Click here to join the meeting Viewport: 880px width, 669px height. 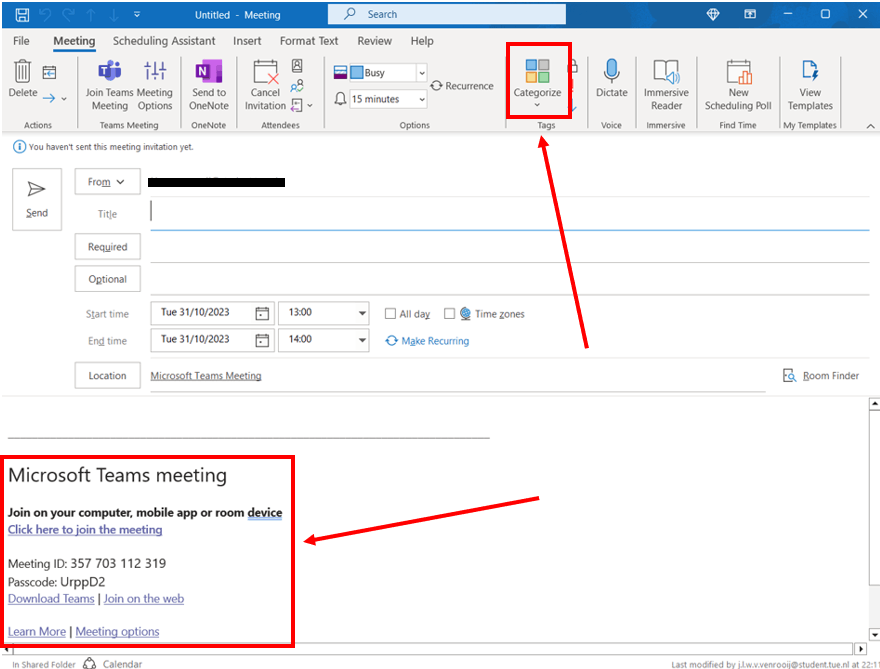[x=85, y=529]
